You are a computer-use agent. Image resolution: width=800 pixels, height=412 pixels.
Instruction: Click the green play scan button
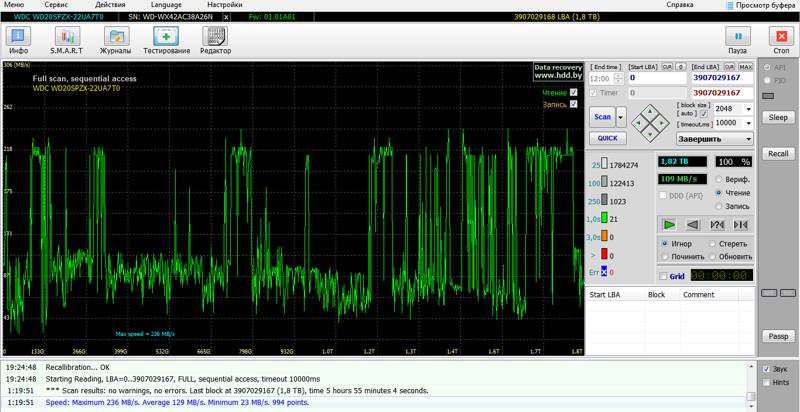click(669, 224)
